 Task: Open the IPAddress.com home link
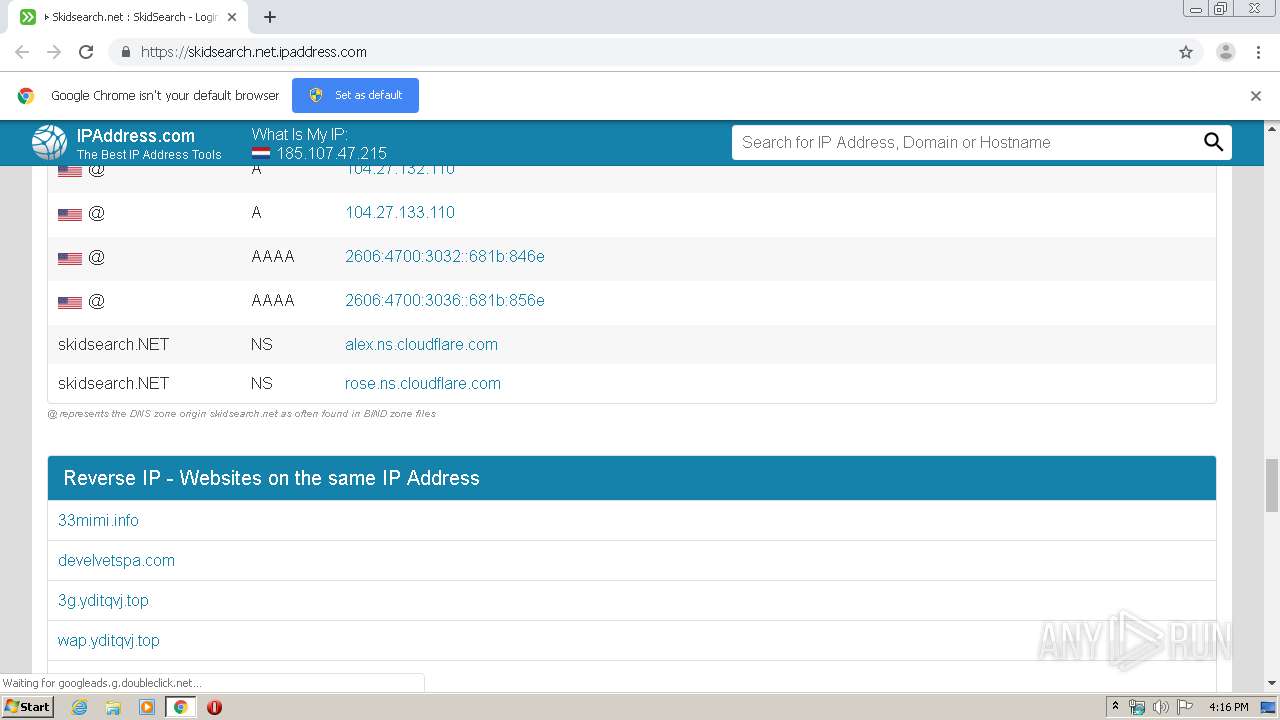(136, 136)
